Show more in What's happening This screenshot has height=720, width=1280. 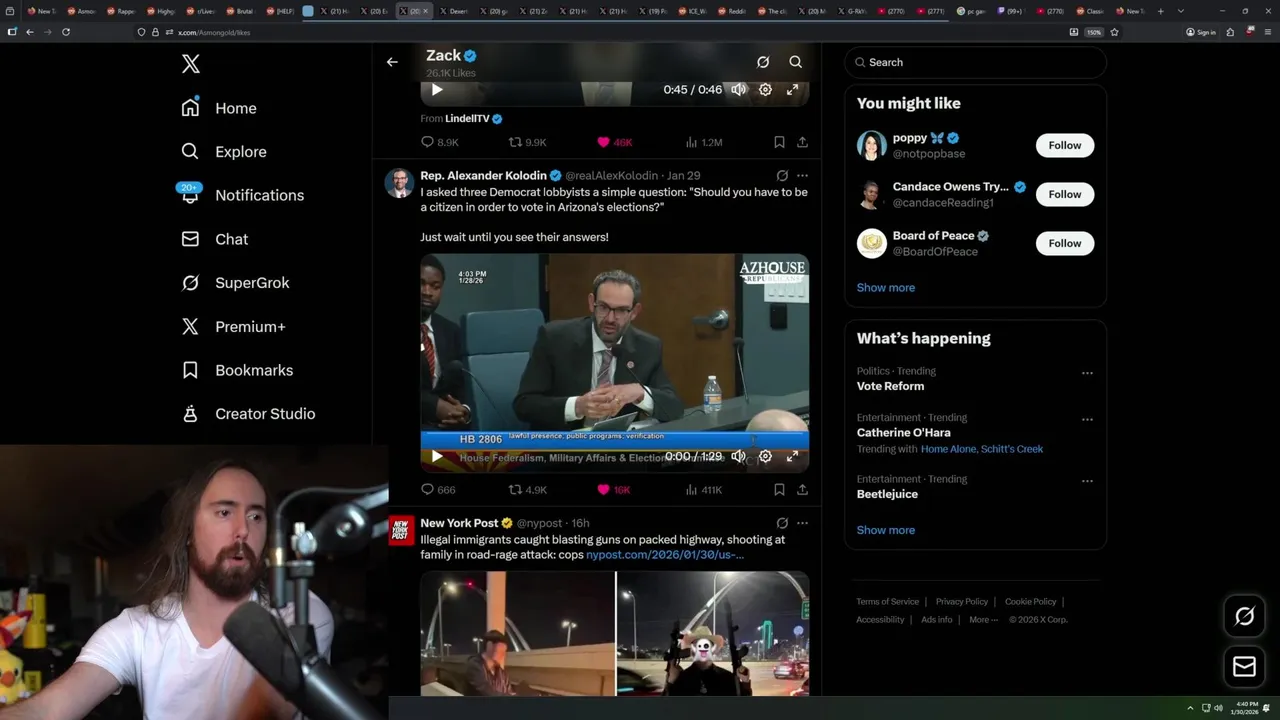coord(886,530)
